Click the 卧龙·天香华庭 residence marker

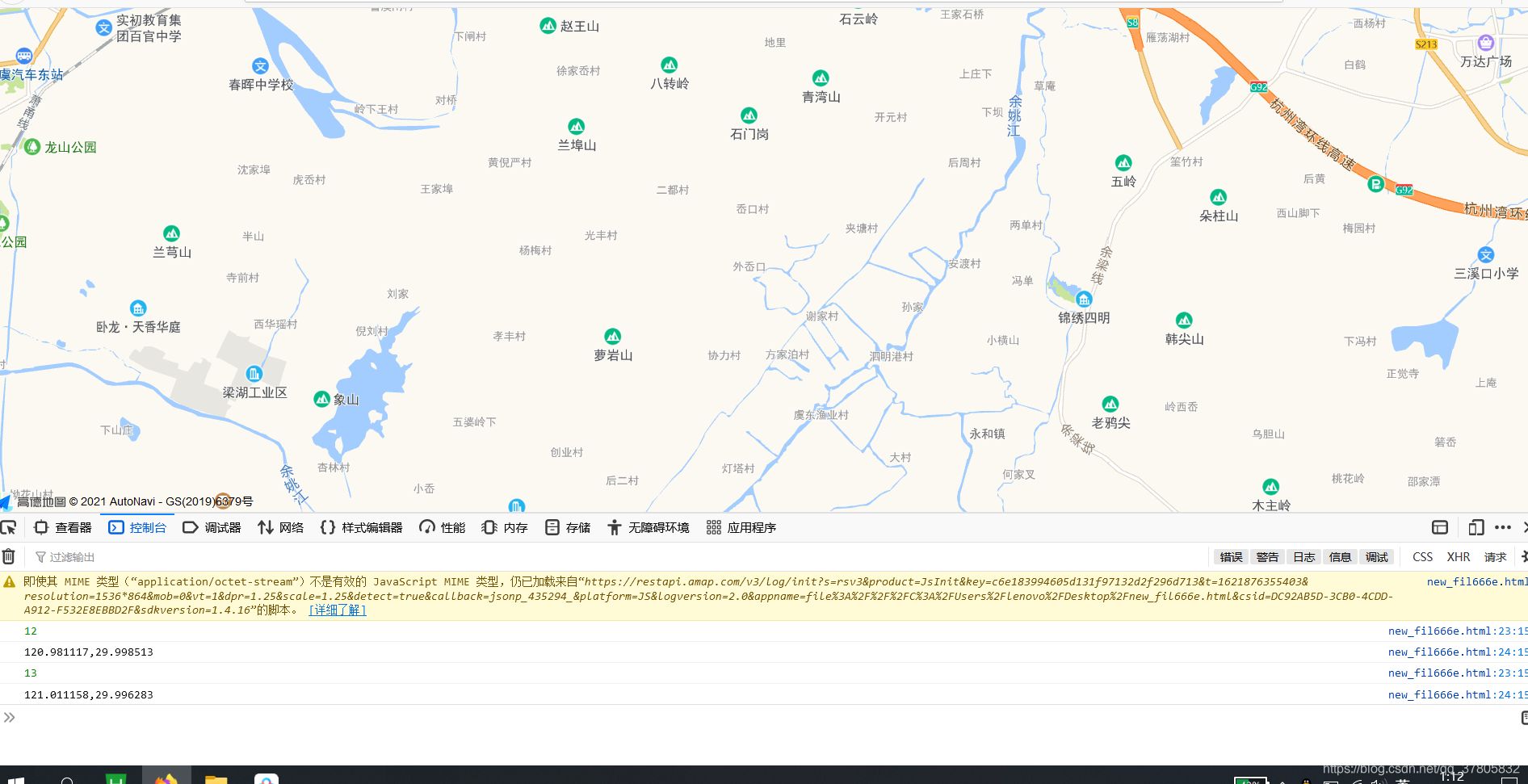pyautogui.click(x=138, y=308)
